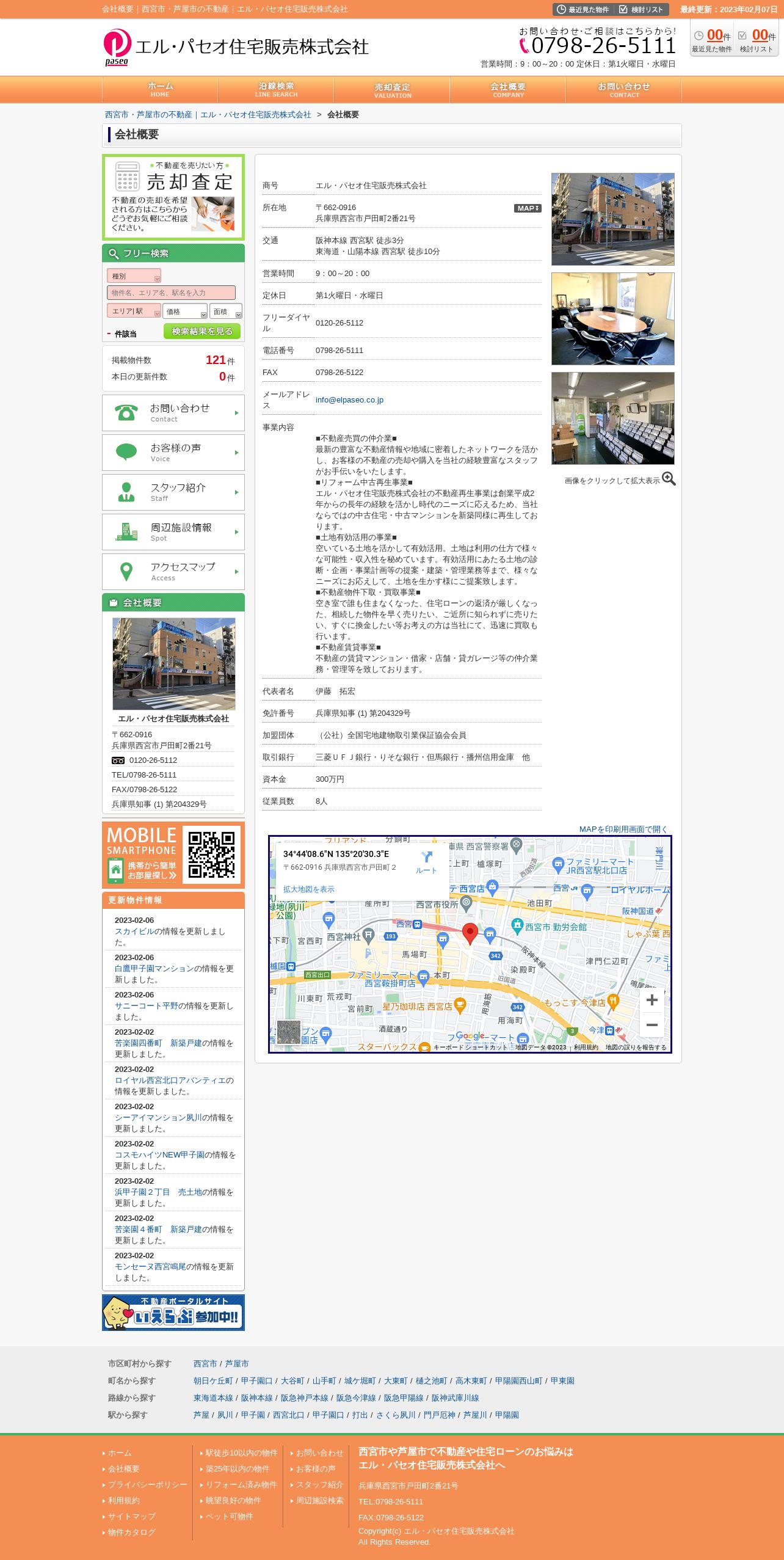Click footer プライバシーポリシー link
Screen dimensions: 784x1560
point(147,1485)
